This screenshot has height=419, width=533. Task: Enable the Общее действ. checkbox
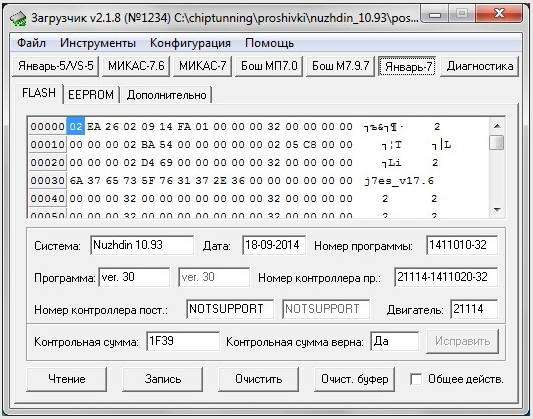416,379
